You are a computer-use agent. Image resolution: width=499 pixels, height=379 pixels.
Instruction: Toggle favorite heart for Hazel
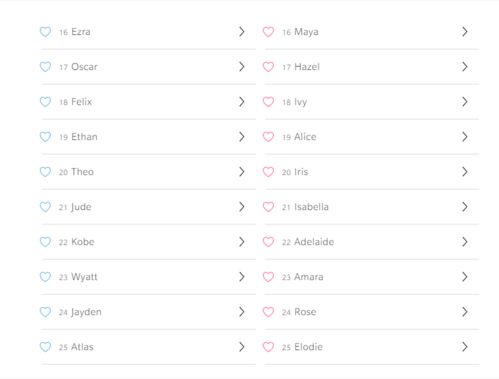(268, 67)
